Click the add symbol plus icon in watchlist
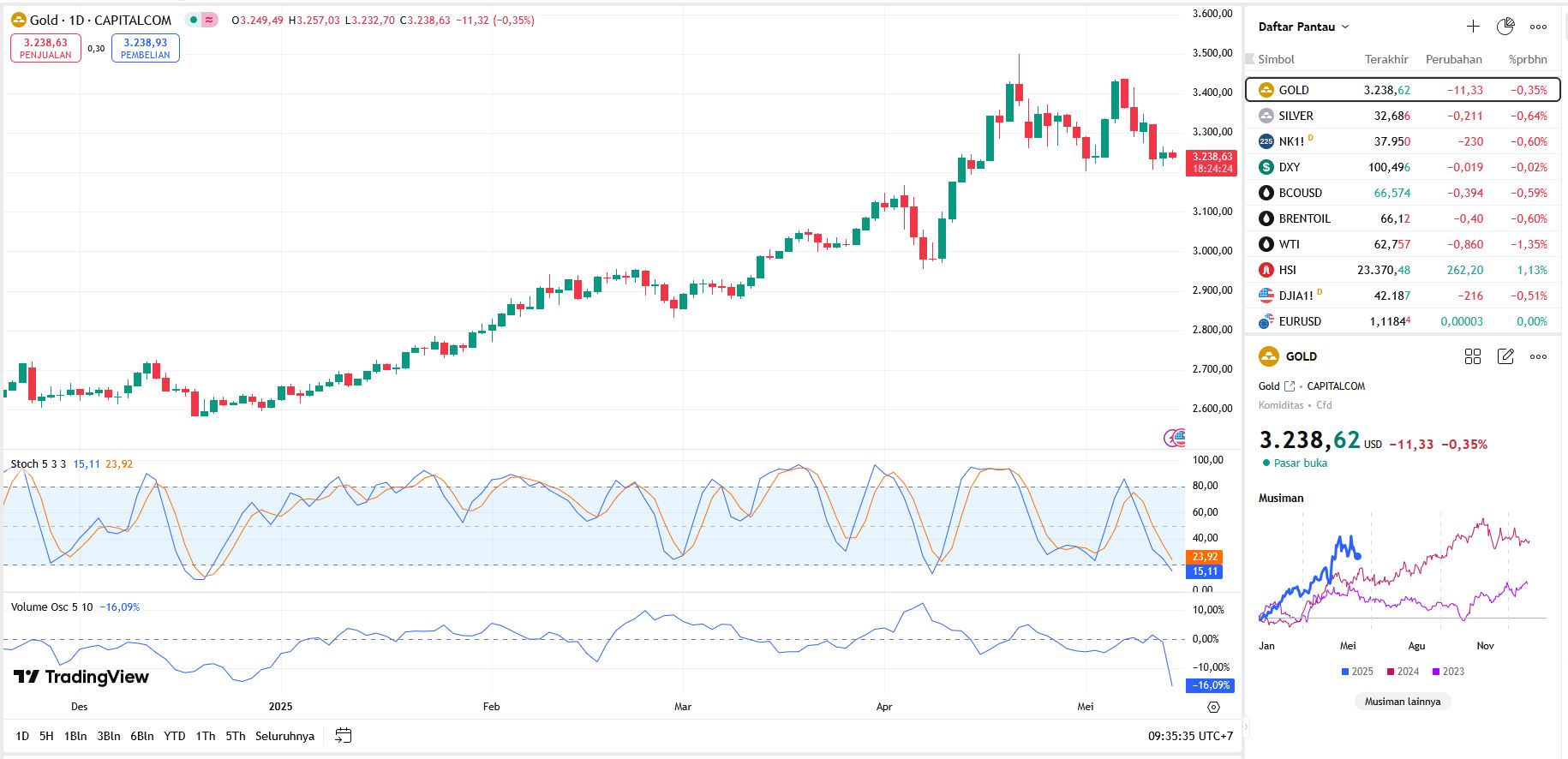 (1473, 27)
